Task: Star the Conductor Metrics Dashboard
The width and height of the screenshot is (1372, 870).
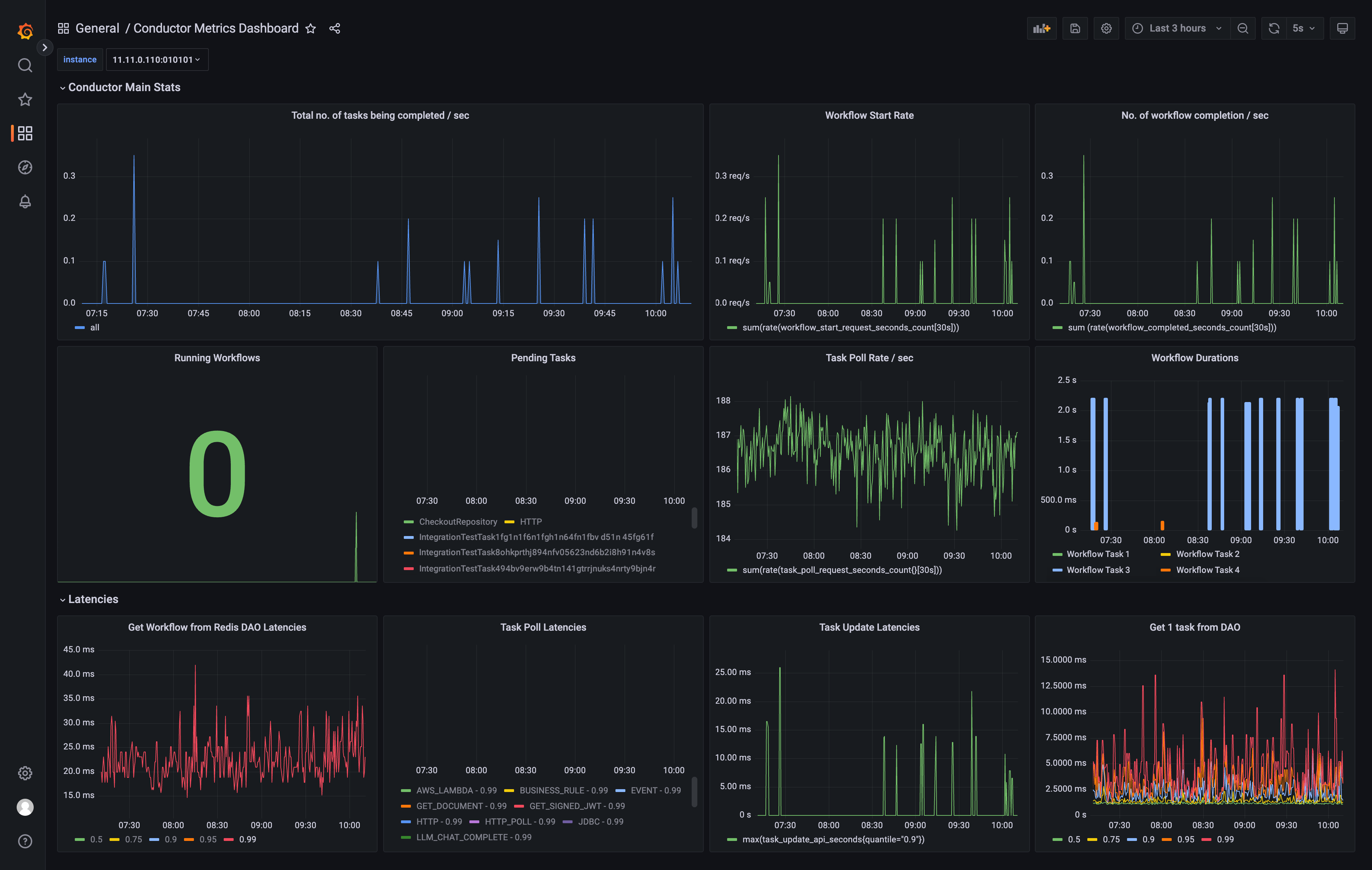Action: (311, 28)
